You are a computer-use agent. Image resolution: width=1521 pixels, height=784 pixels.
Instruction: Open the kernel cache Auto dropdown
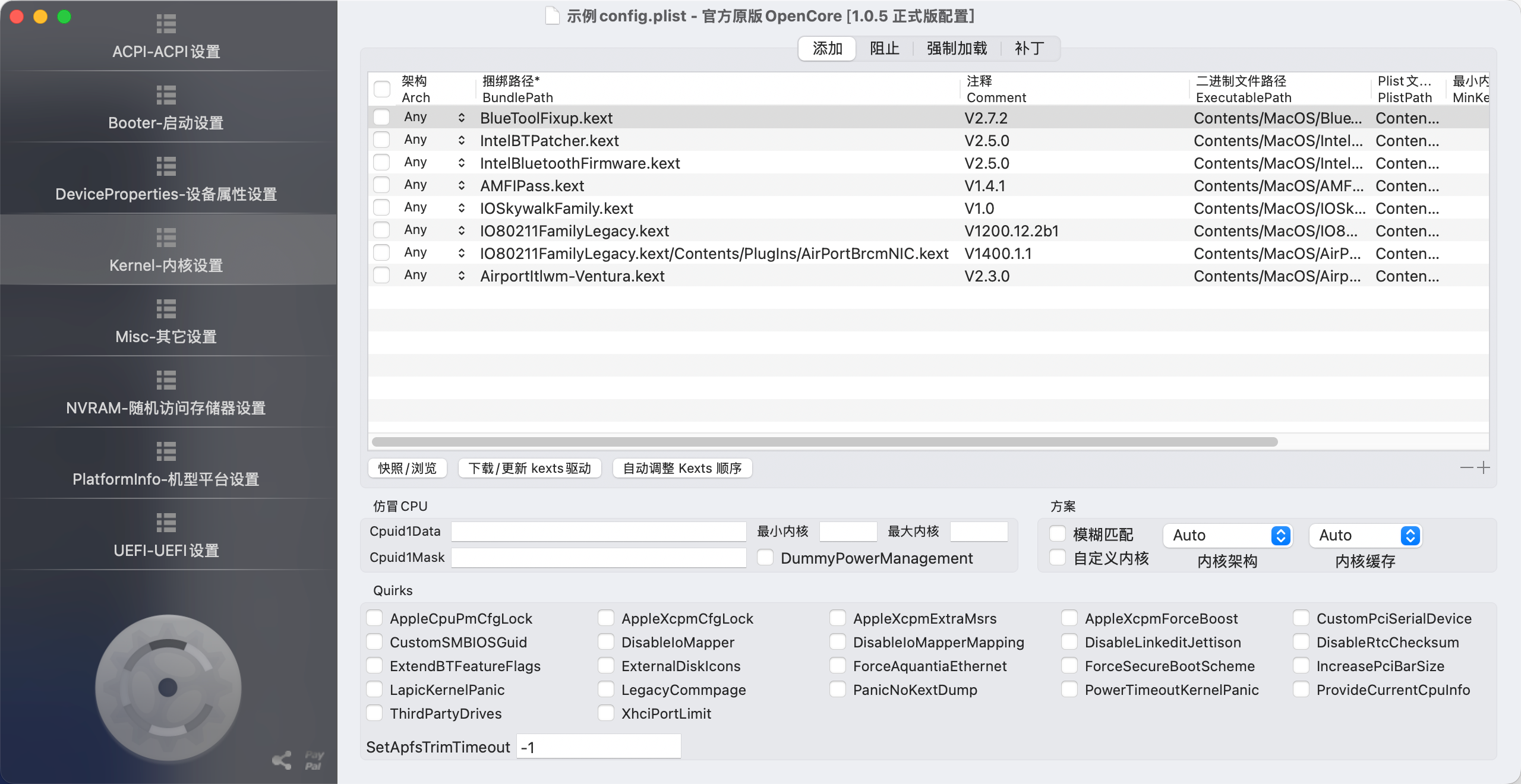click(x=1365, y=535)
